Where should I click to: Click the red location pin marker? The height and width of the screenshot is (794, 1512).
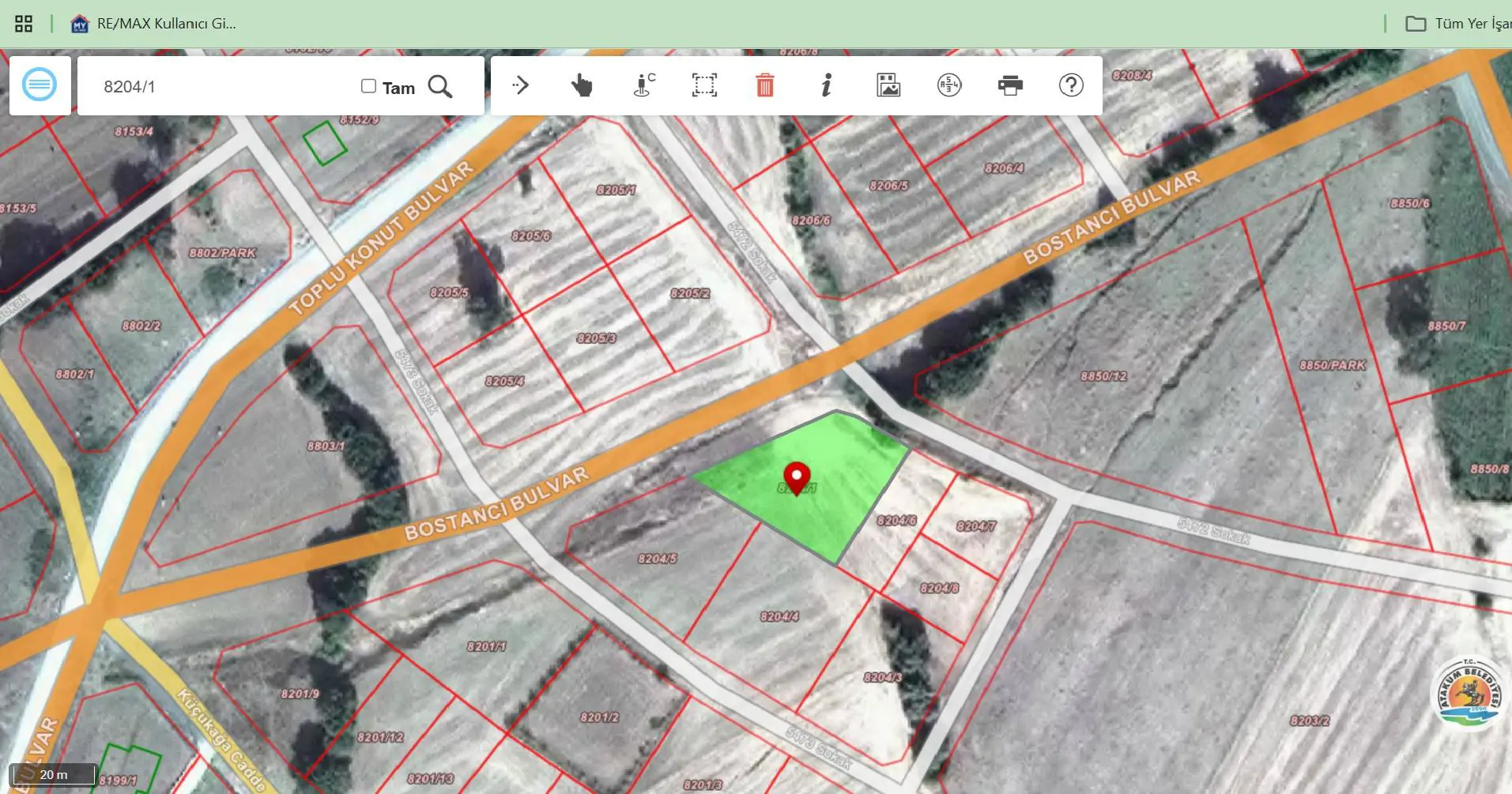pyautogui.click(x=797, y=478)
